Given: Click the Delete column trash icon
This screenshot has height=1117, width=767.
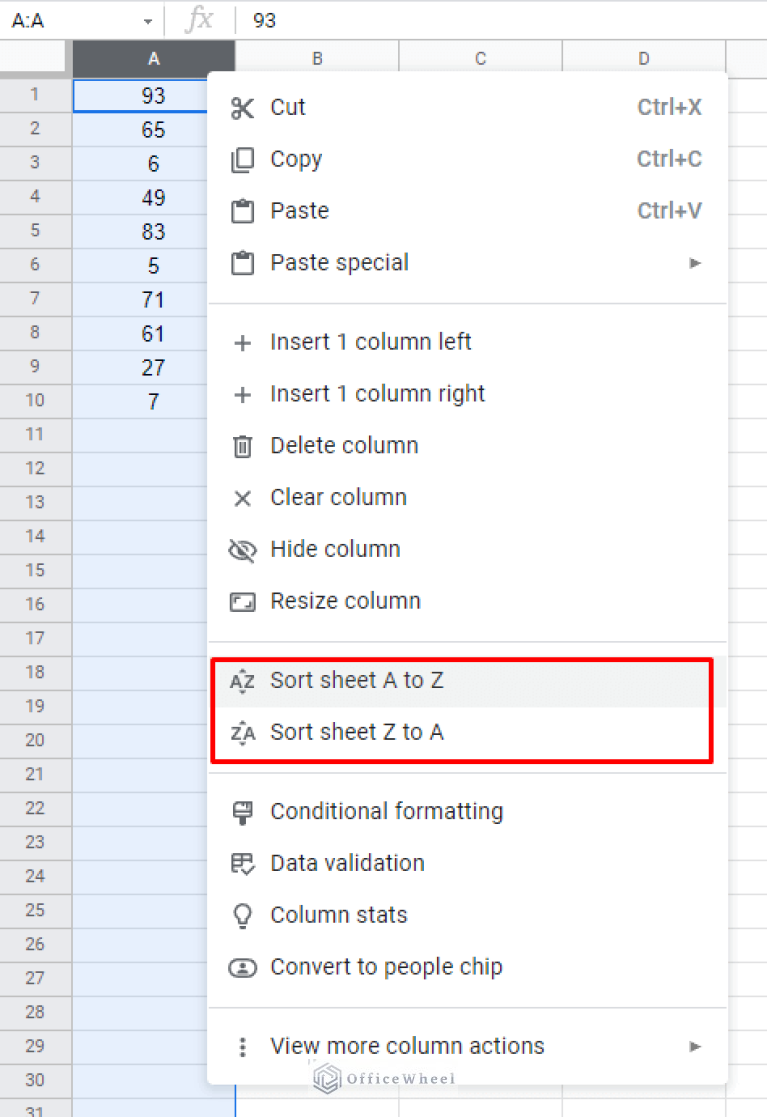Looking at the screenshot, I should tap(242, 446).
